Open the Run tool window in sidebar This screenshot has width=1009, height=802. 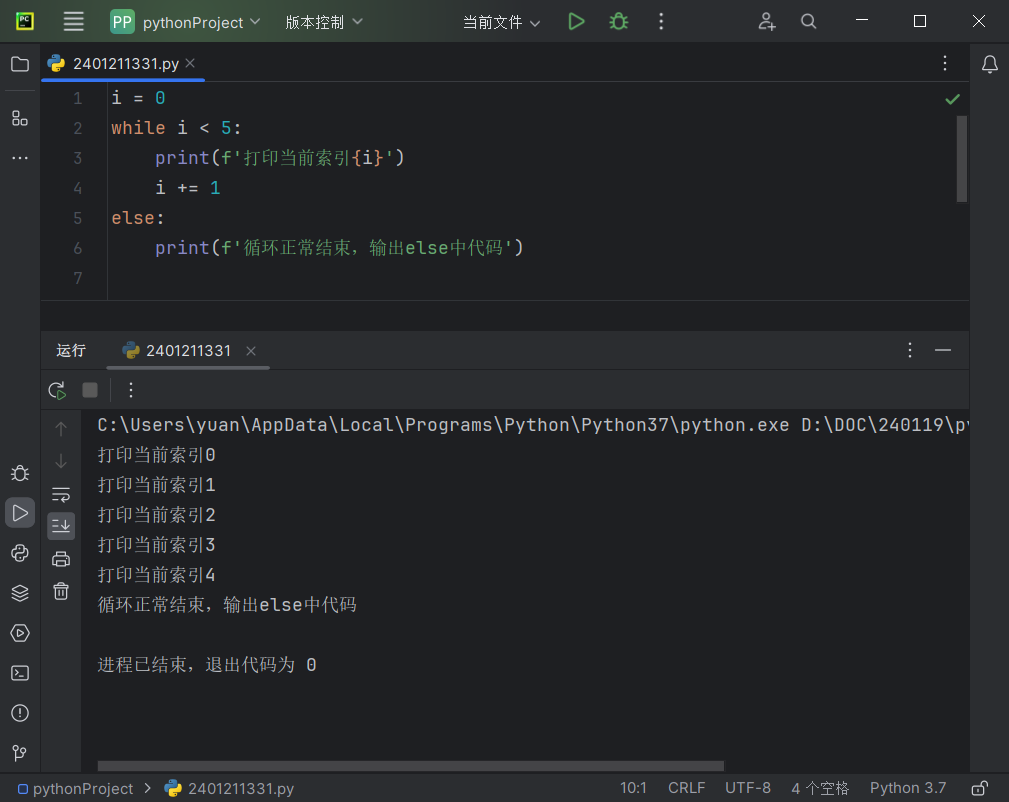coord(20,513)
